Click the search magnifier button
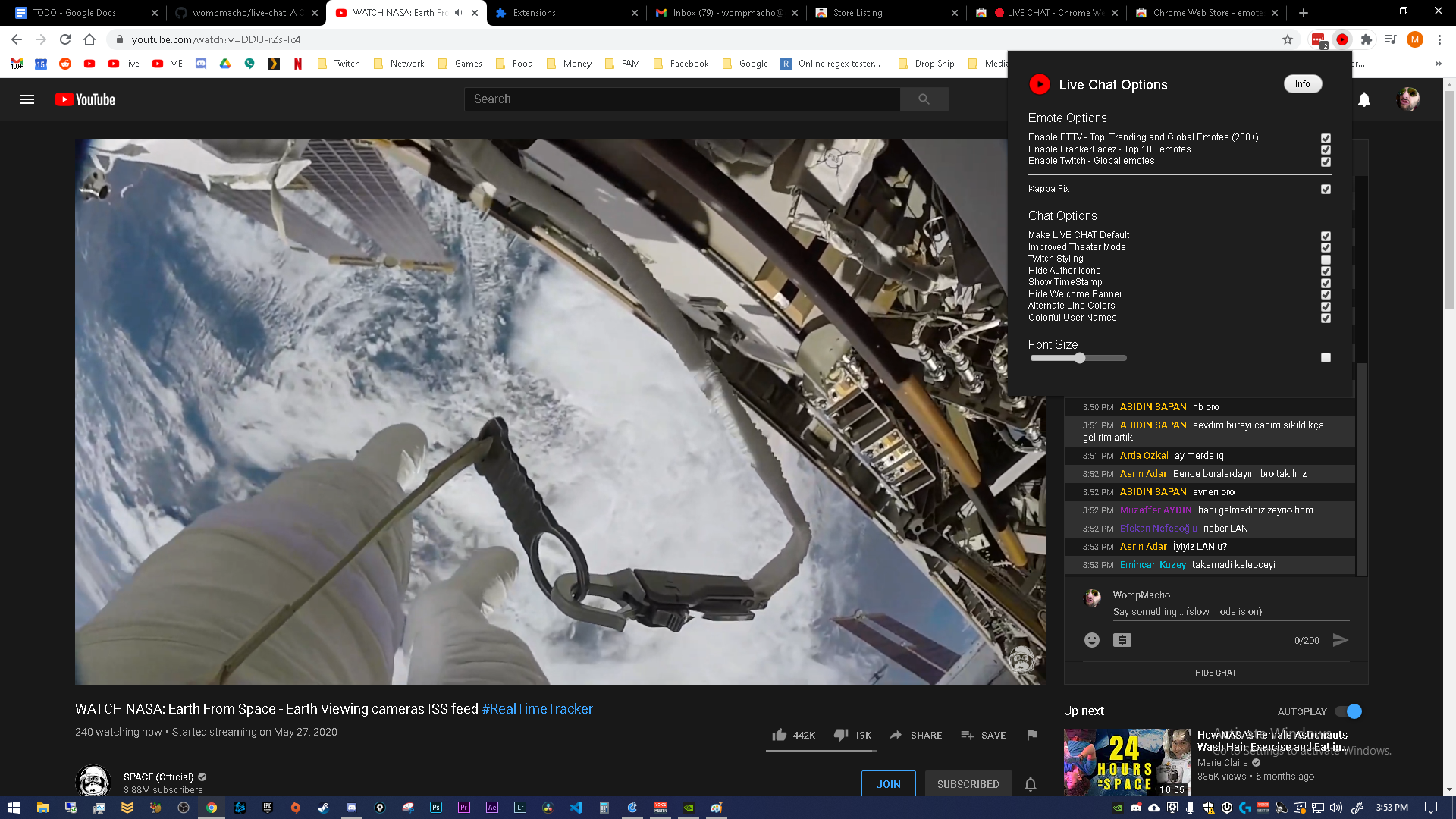This screenshot has height=819, width=1456. tap(924, 99)
